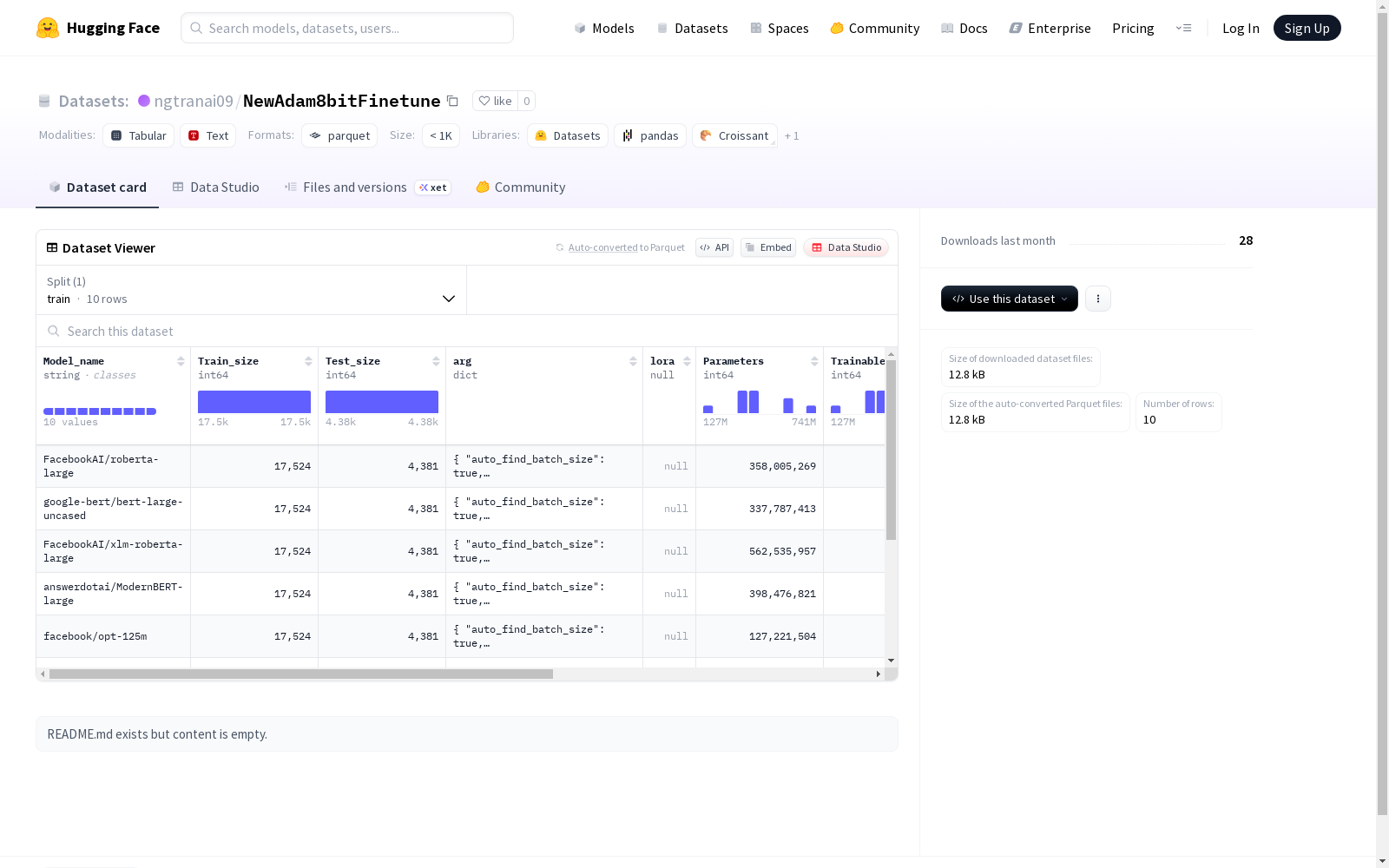
Task: Select the FacebookAI/xlm-roberta-large cell
Action: (x=114, y=551)
